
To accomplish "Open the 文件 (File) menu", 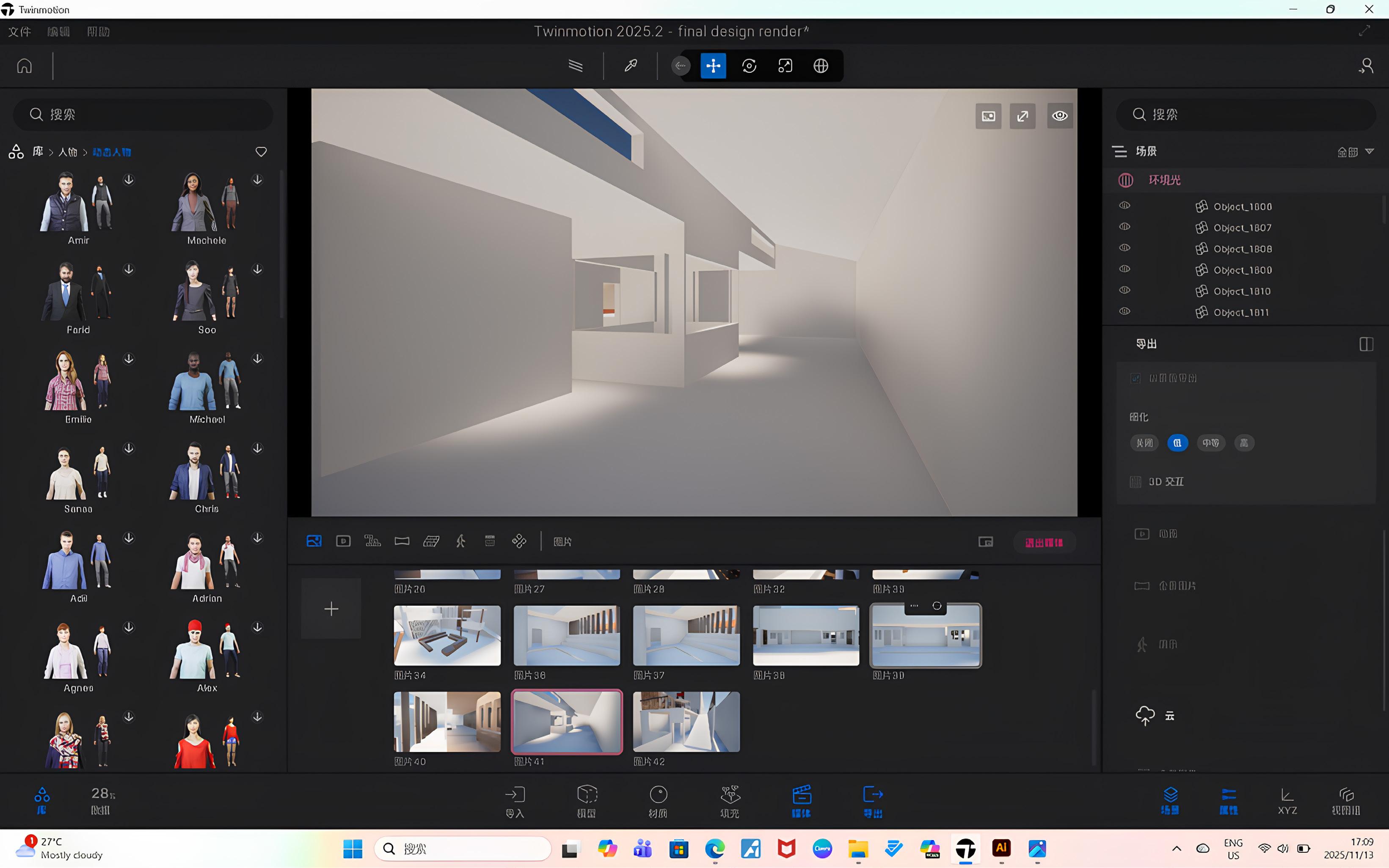I will (19, 32).
